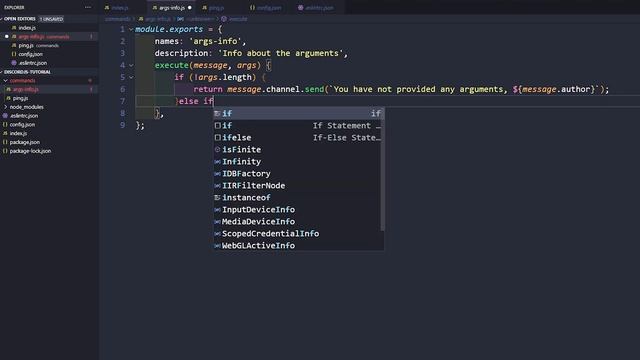Open .eslintrc.json in the project file tree
Image resolution: width=640 pixels, height=360 pixels.
tap(49, 116)
